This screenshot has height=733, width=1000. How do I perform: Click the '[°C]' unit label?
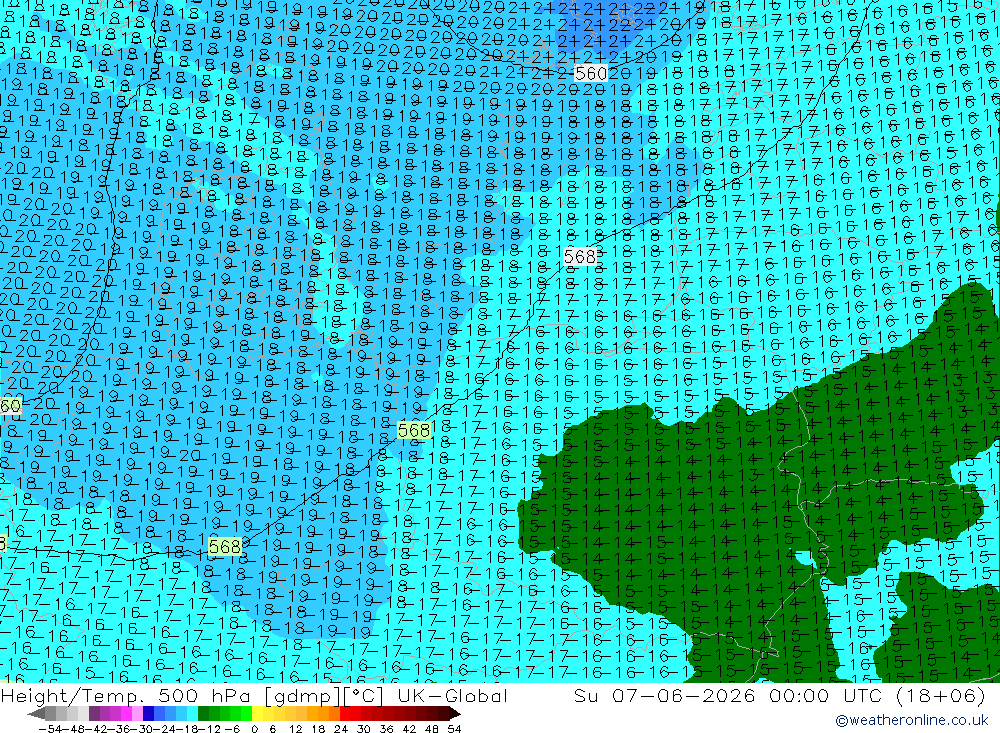362,695
